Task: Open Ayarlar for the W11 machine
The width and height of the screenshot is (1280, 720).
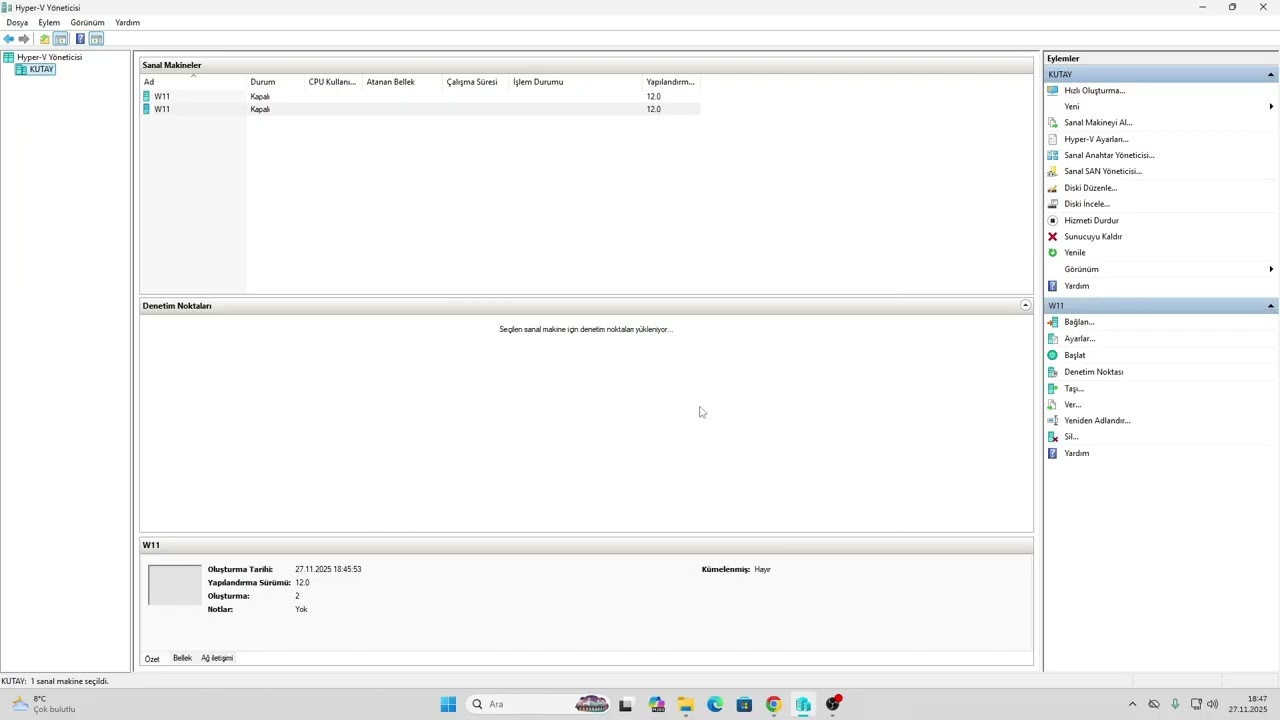Action: (1079, 339)
